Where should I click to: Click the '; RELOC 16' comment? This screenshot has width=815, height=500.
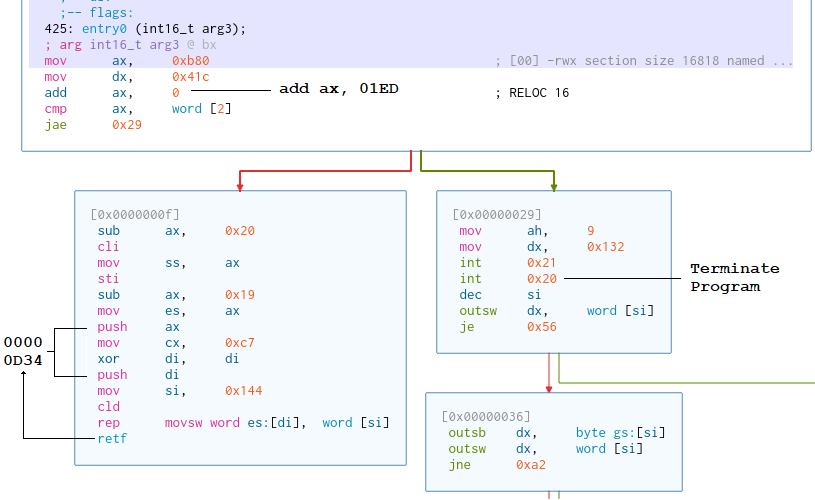coord(532,93)
